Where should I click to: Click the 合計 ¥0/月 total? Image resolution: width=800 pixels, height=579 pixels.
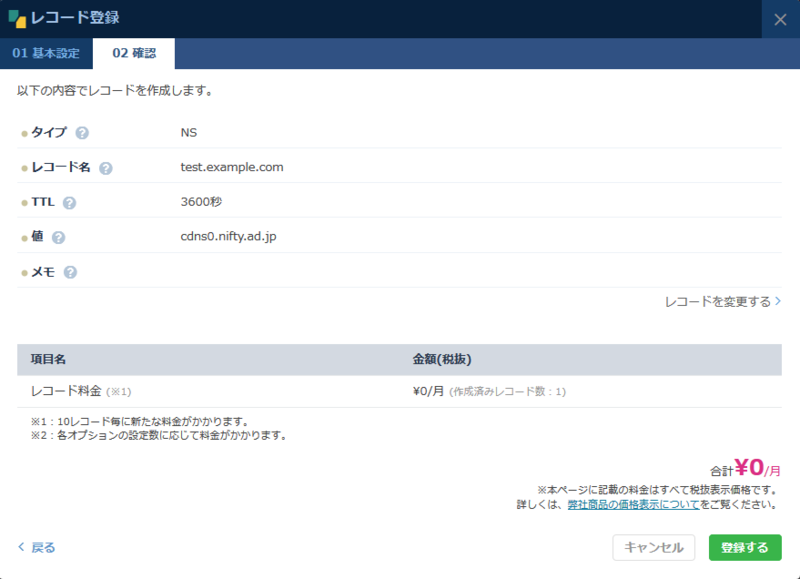coord(745,468)
